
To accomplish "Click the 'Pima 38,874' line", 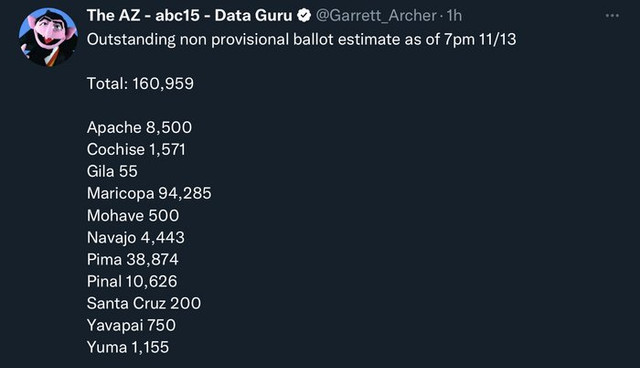I will [x=133, y=259].
